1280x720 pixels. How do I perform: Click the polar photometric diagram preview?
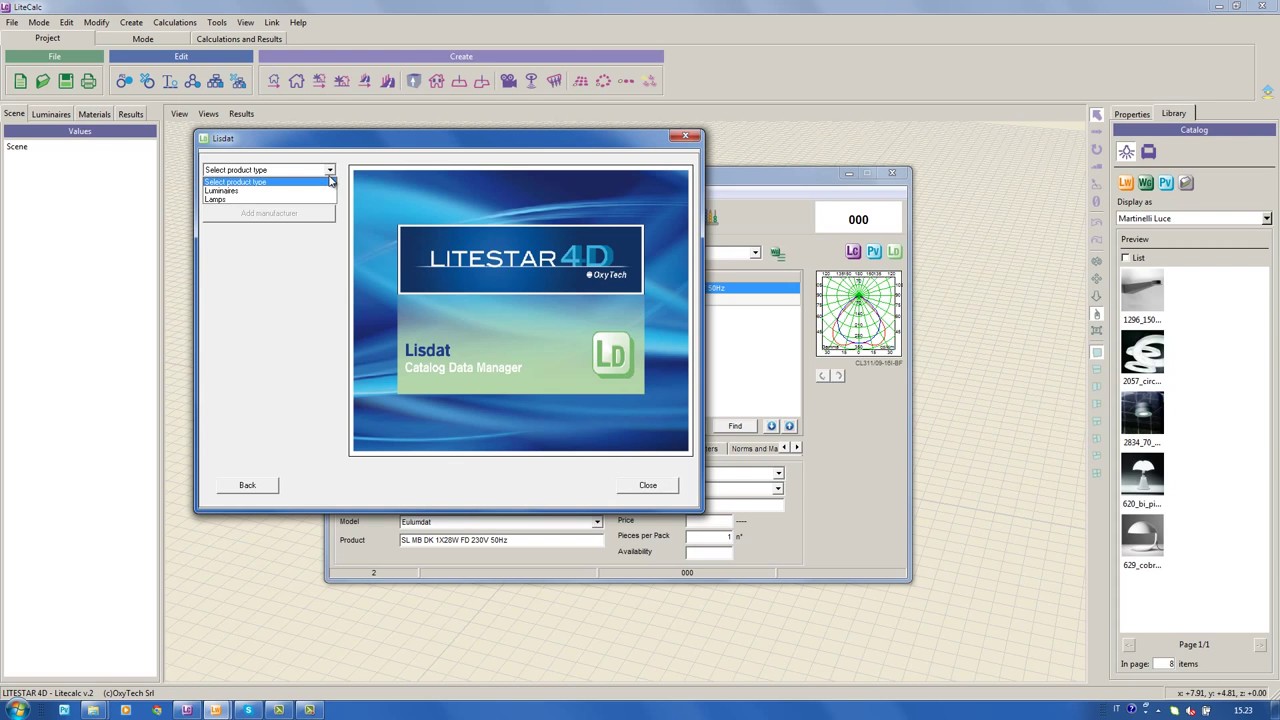tap(858, 313)
